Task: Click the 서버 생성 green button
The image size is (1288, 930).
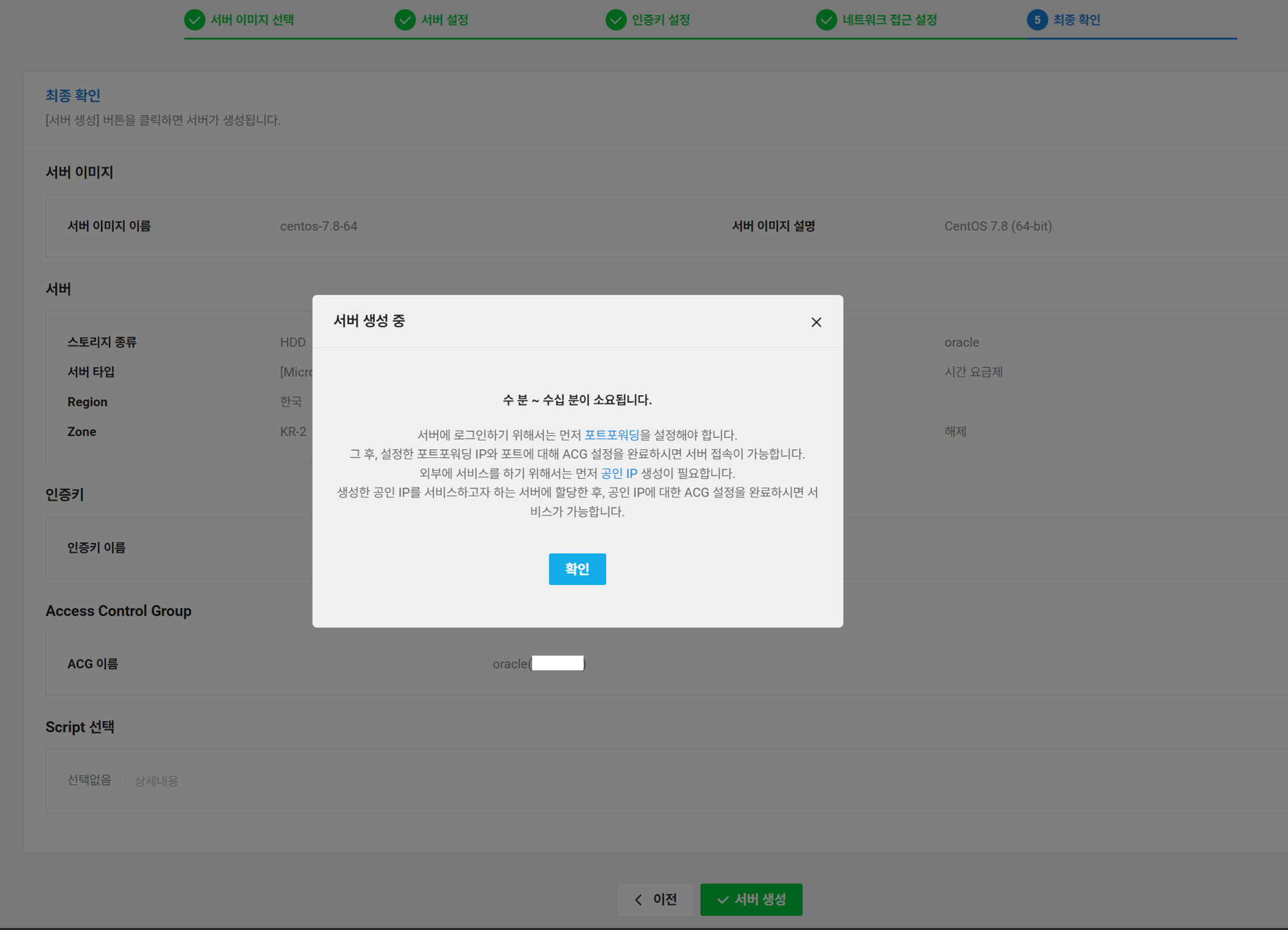Action: pos(751,899)
